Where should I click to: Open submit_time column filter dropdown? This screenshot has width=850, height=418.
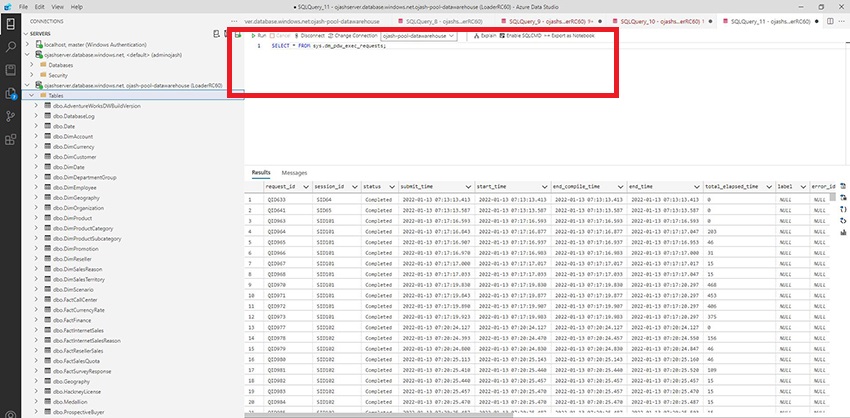pos(468,187)
